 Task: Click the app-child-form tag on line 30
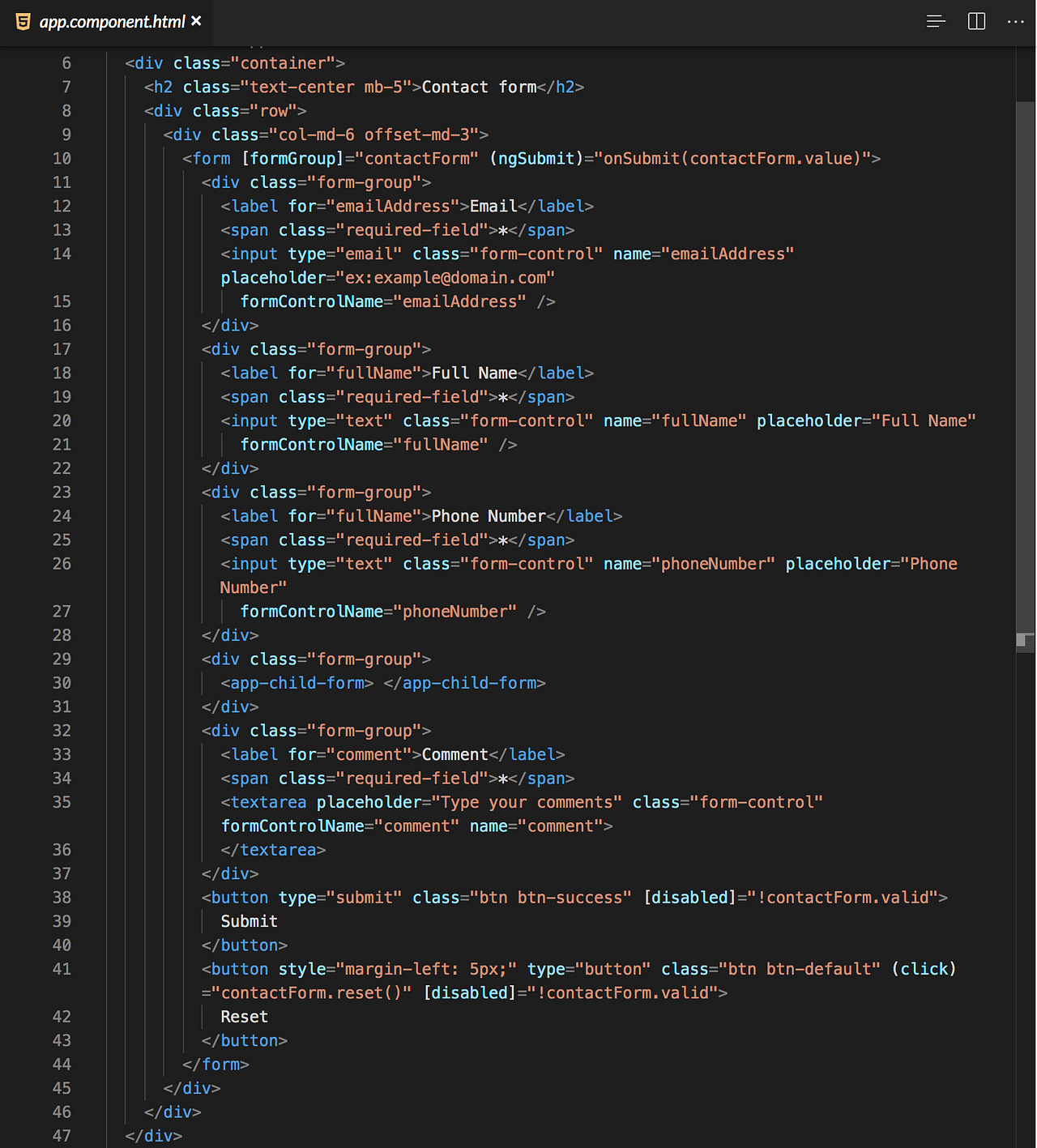tap(296, 683)
